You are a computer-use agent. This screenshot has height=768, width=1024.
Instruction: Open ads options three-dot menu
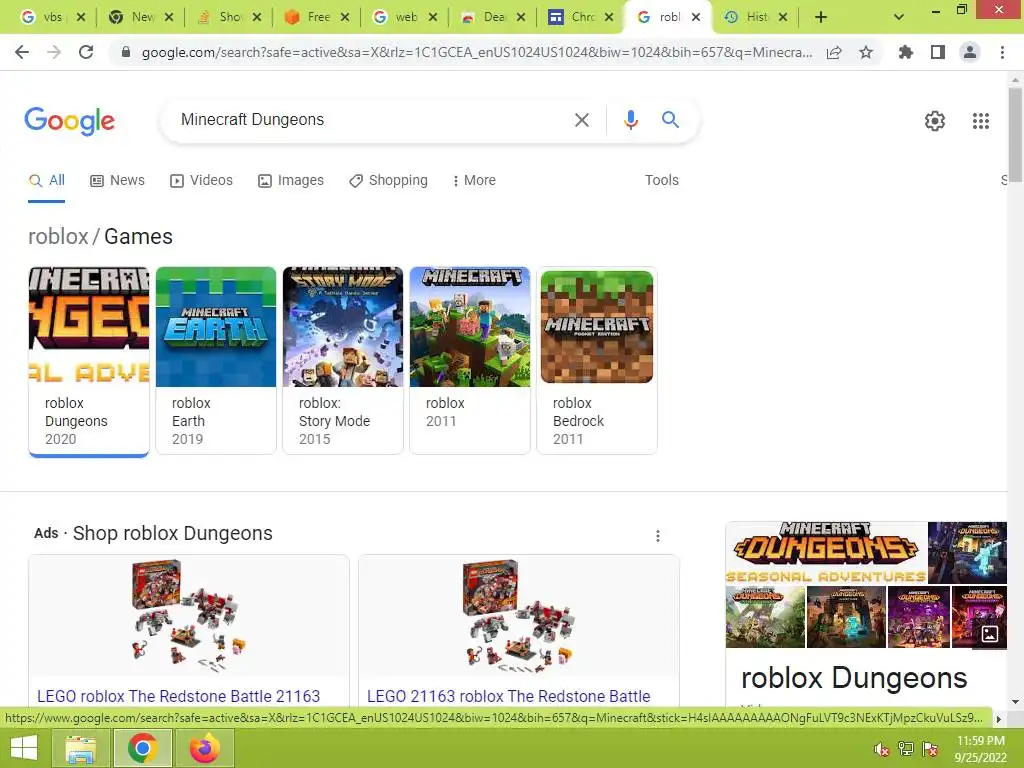[x=658, y=536]
